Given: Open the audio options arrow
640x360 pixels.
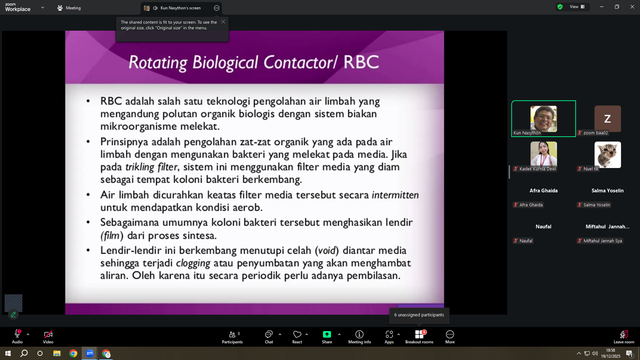Looking at the screenshot, I should [x=28, y=334].
